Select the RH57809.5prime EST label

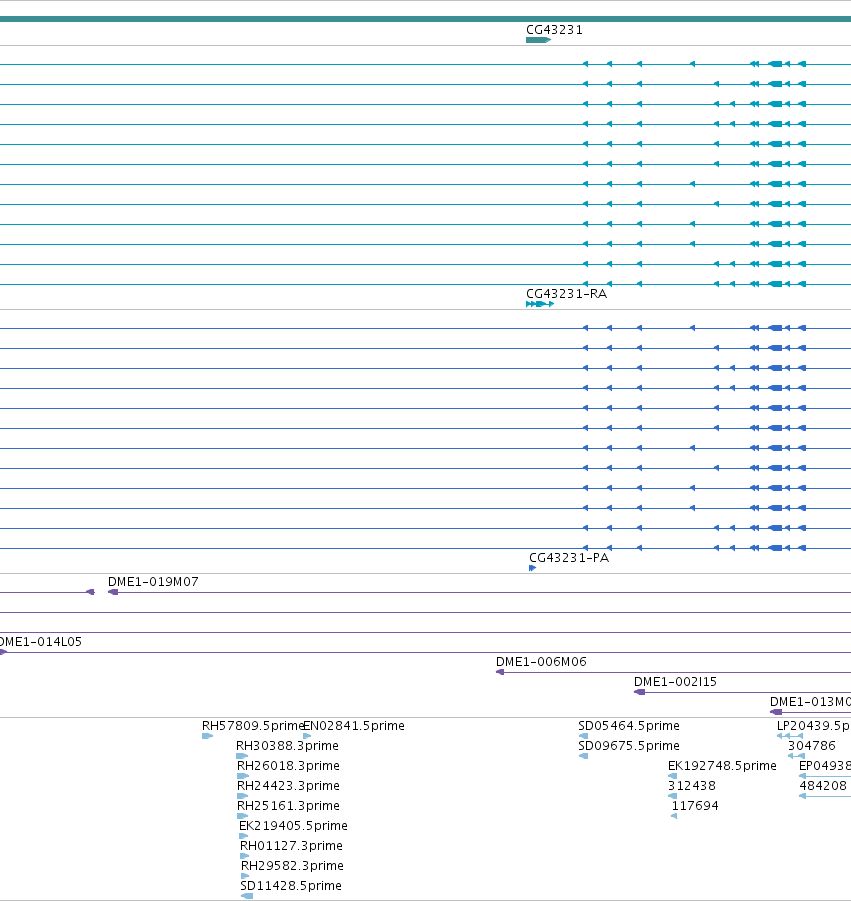point(252,726)
